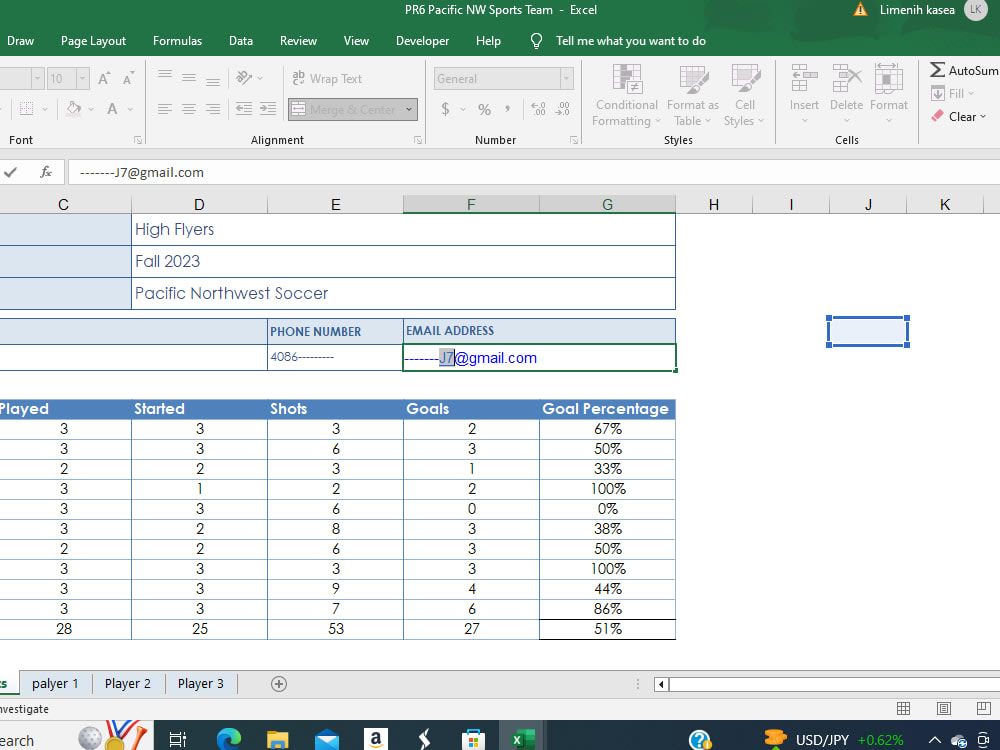Switch to Page Break Preview view
This screenshot has width=1000, height=750.
click(983, 709)
